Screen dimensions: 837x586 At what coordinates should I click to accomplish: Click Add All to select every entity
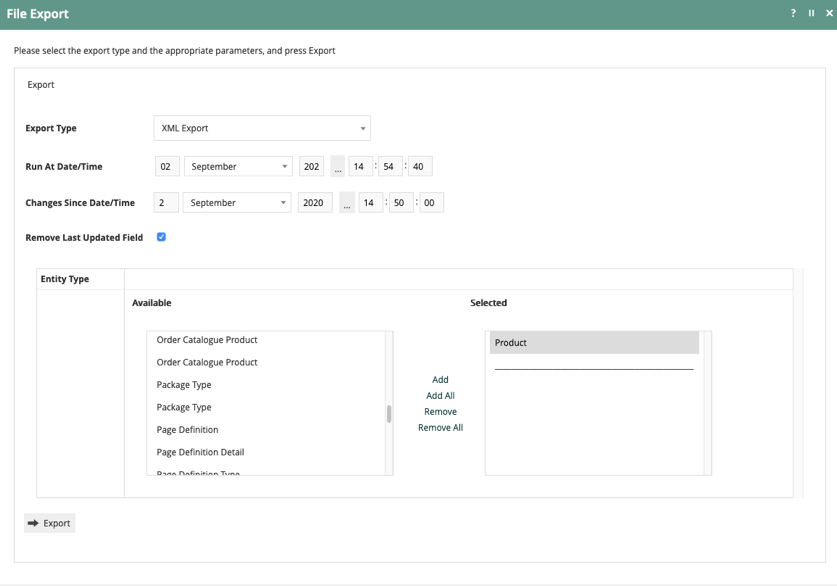click(x=440, y=396)
